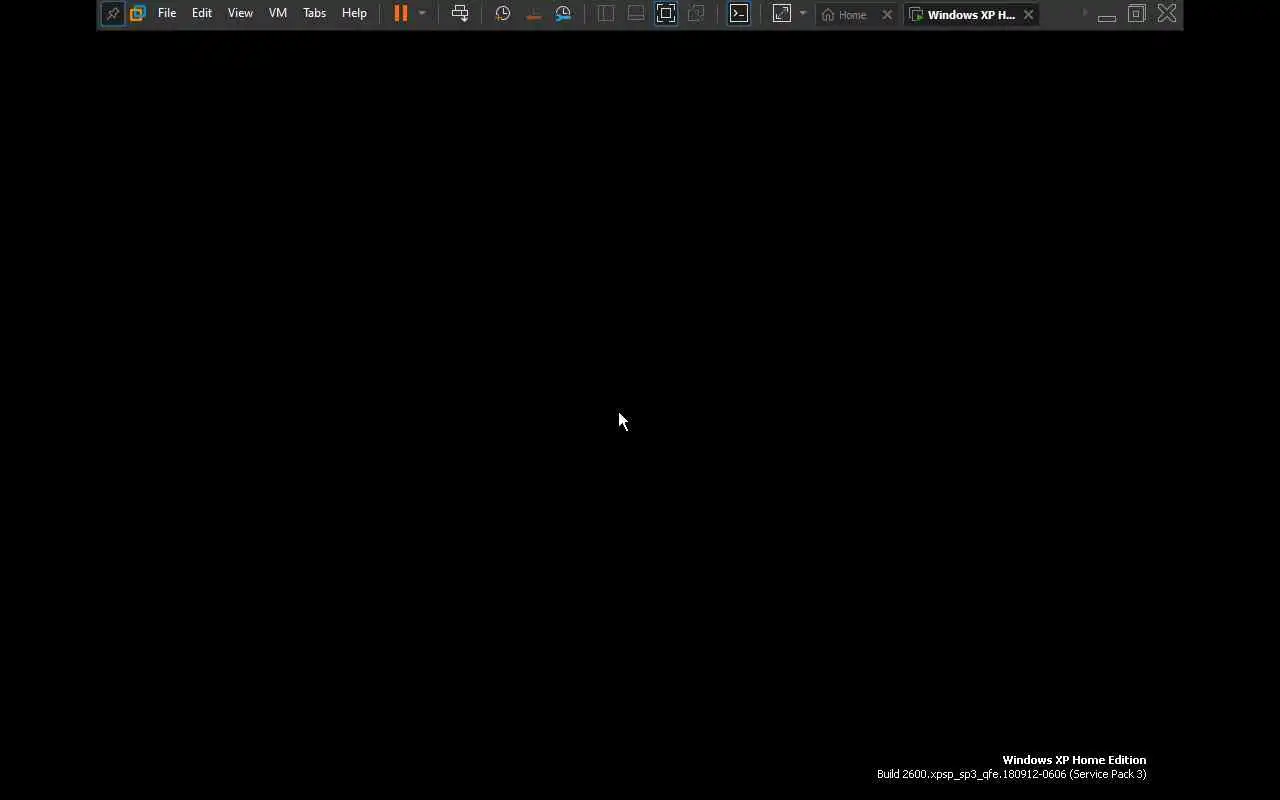Open the File menu
This screenshot has height=800, width=1280.
167,14
